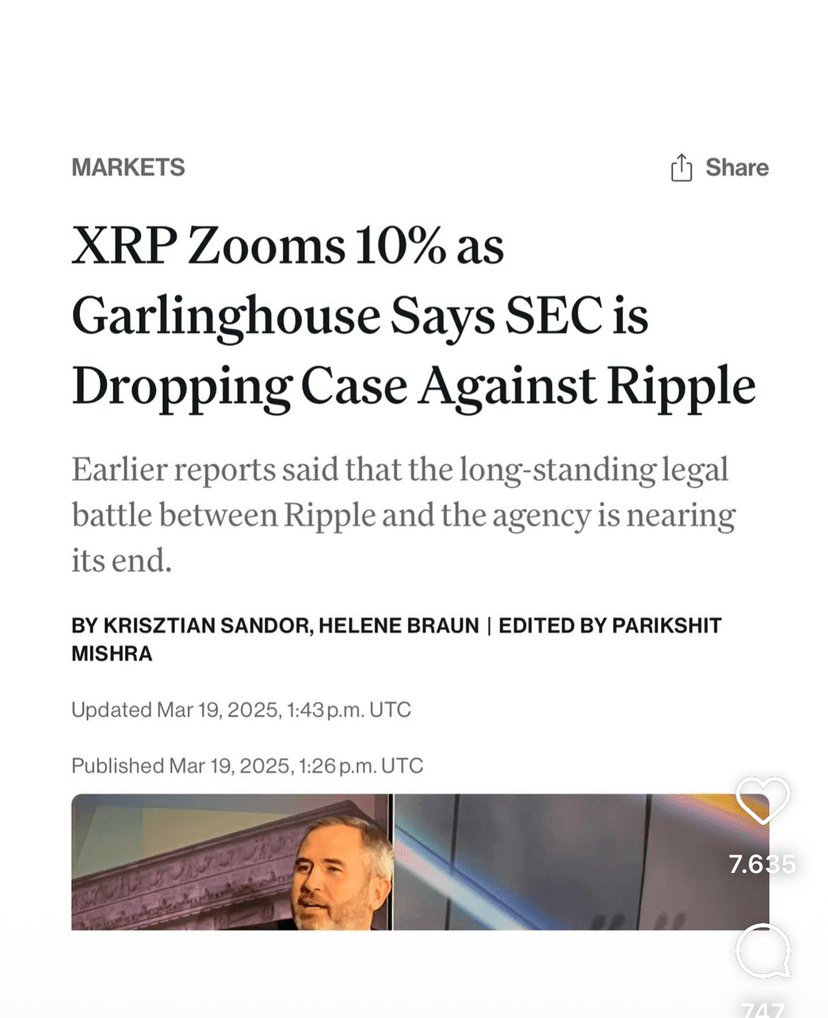Open comments via the speech bubble icon
The width and height of the screenshot is (828, 1018).
coord(763,950)
